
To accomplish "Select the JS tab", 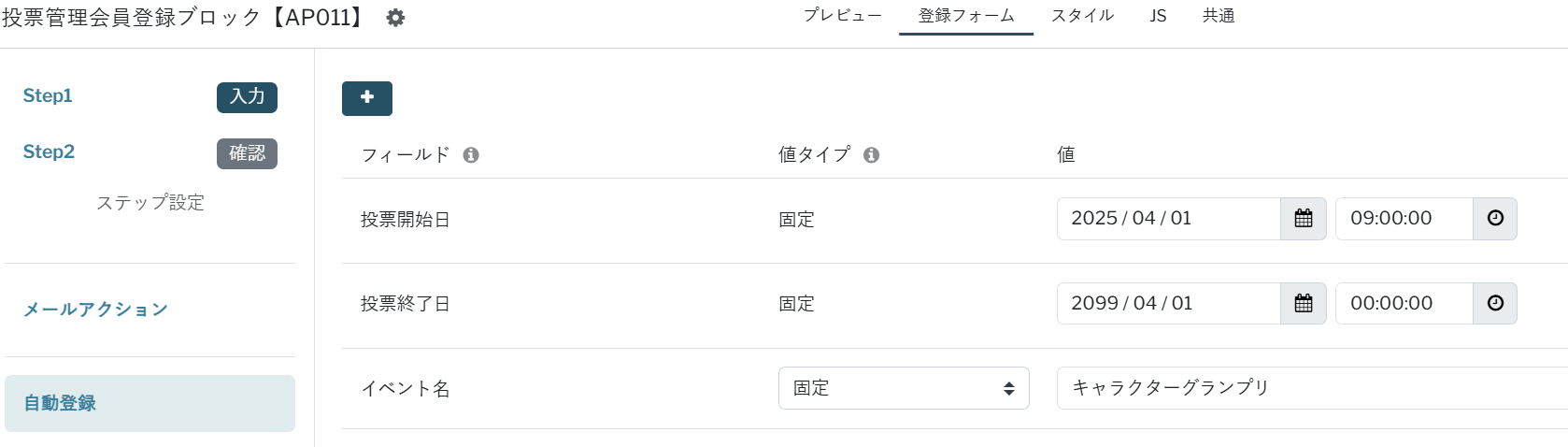I will pos(1158,16).
